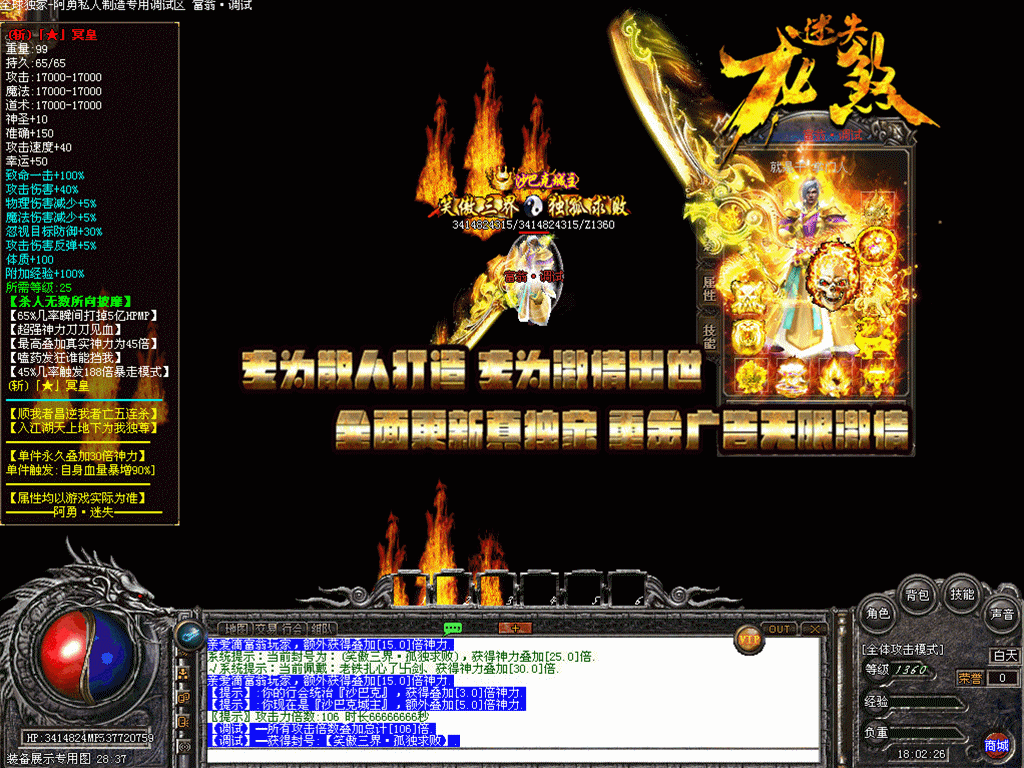This screenshot has height=768, width=1024.
Task: Click the green chat bubble icon
Action: [452, 628]
